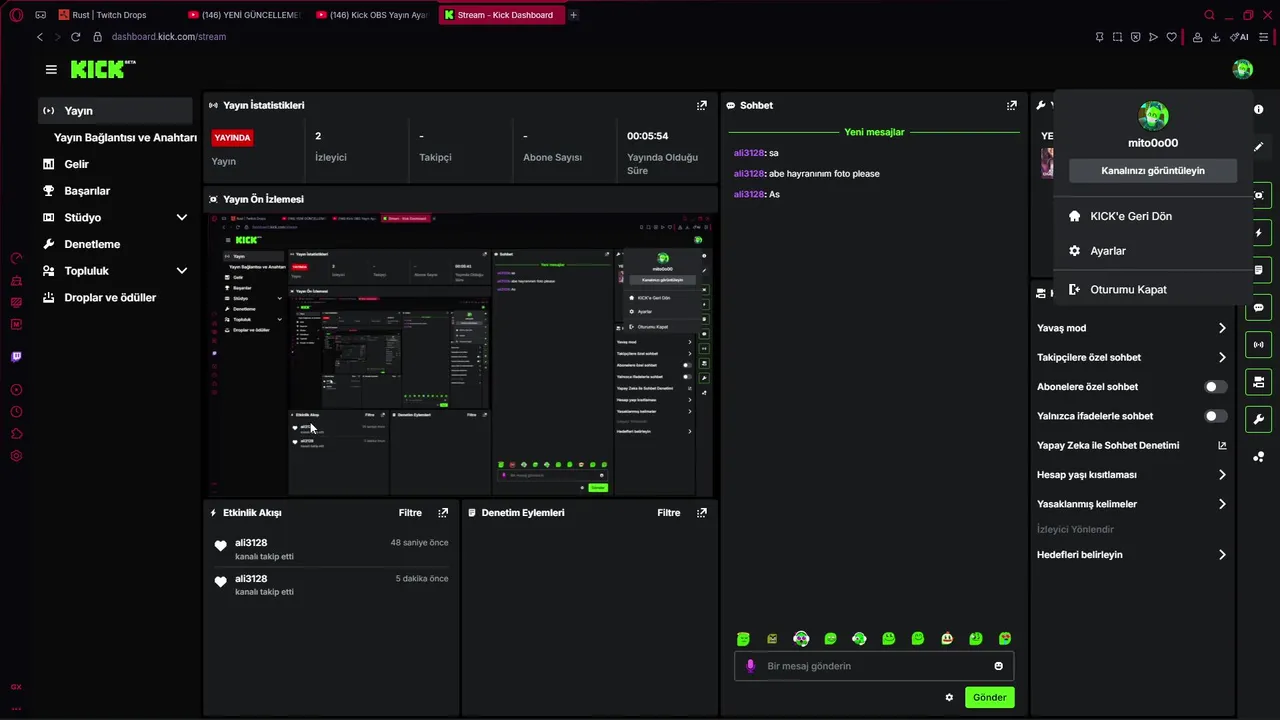
Task: Click the Opera sidebar Twitch icon
Action: coord(16,357)
